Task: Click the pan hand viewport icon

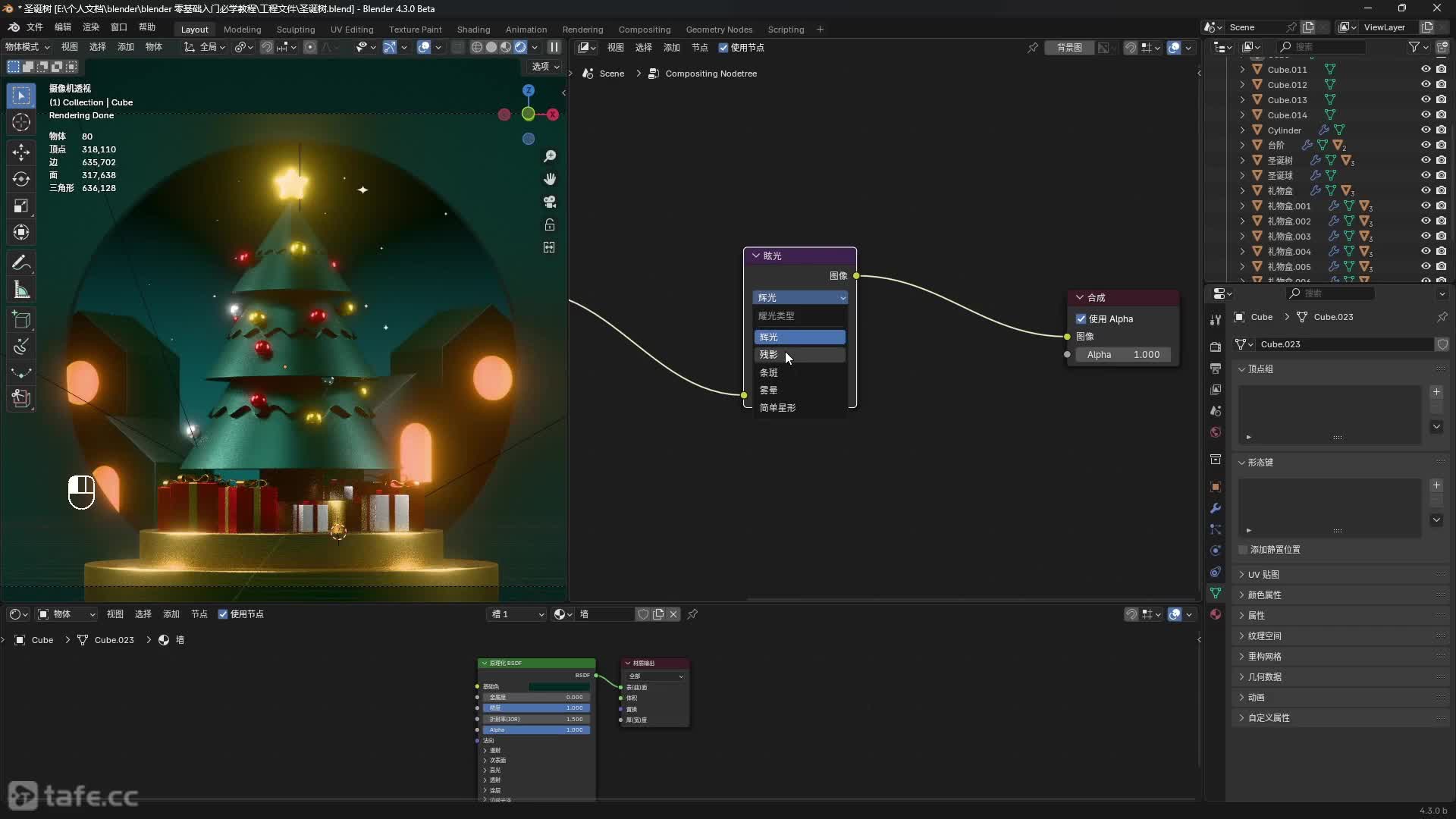Action: (x=550, y=179)
